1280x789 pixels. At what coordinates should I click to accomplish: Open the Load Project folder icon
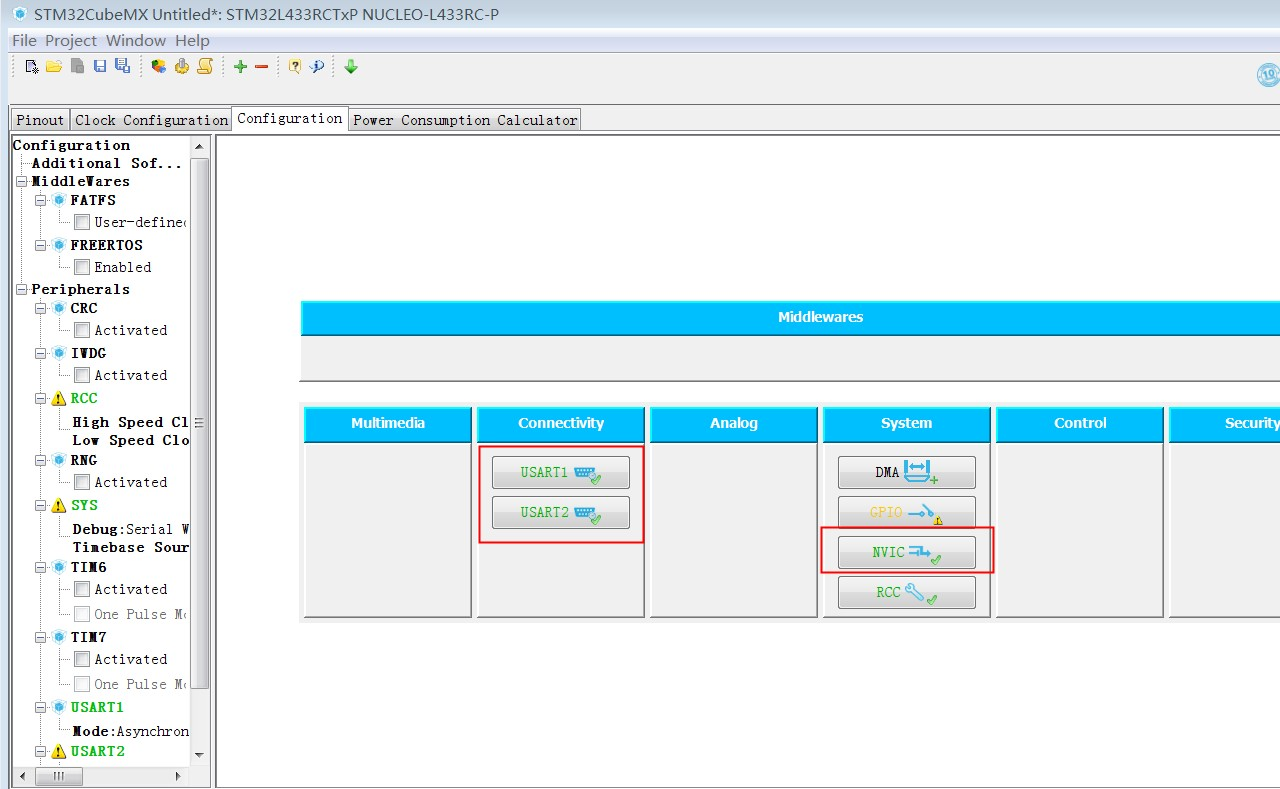click(54, 67)
